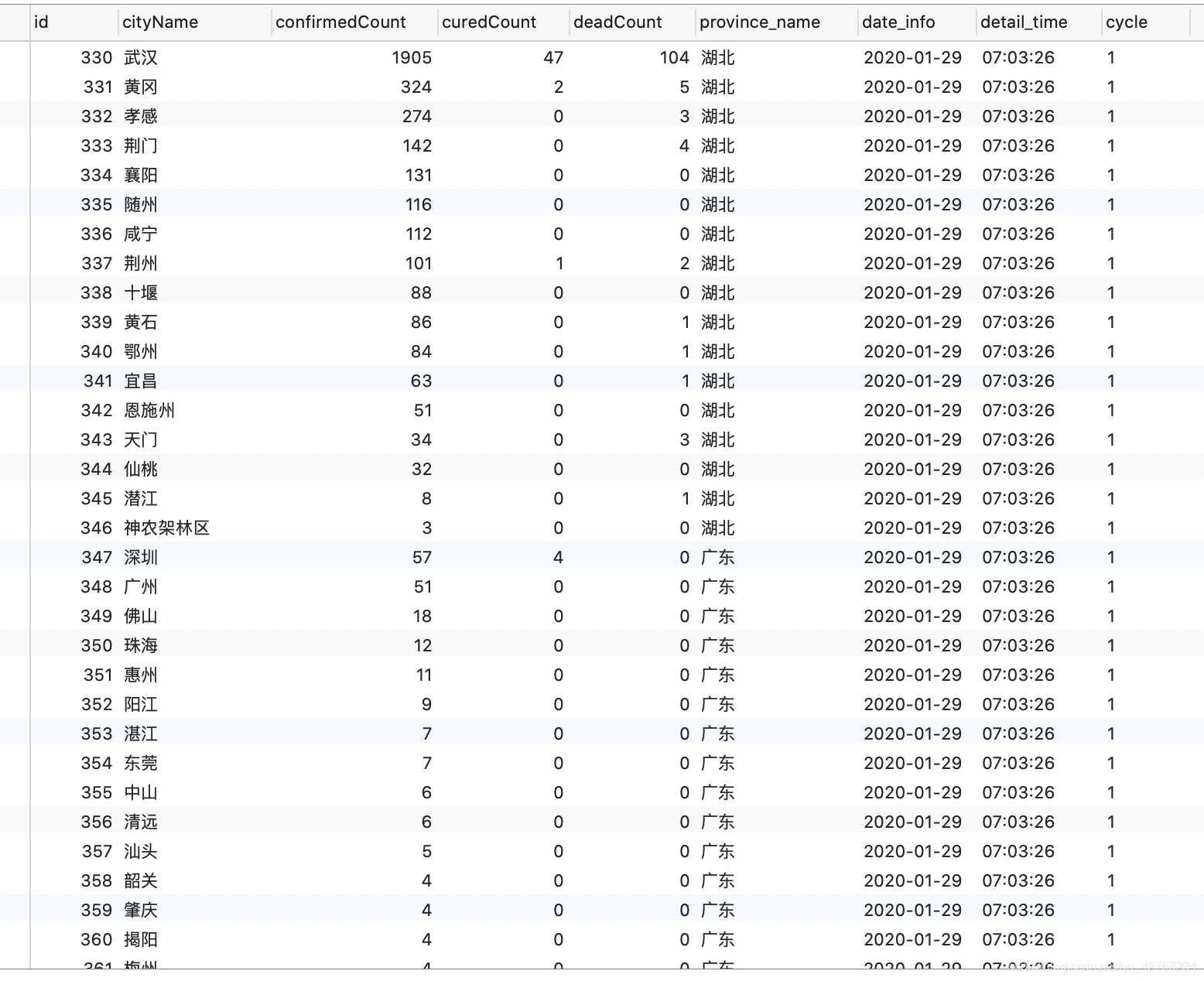Select city name cell 珠海
The image size is (1204, 981).
click(x=141, y=645)
